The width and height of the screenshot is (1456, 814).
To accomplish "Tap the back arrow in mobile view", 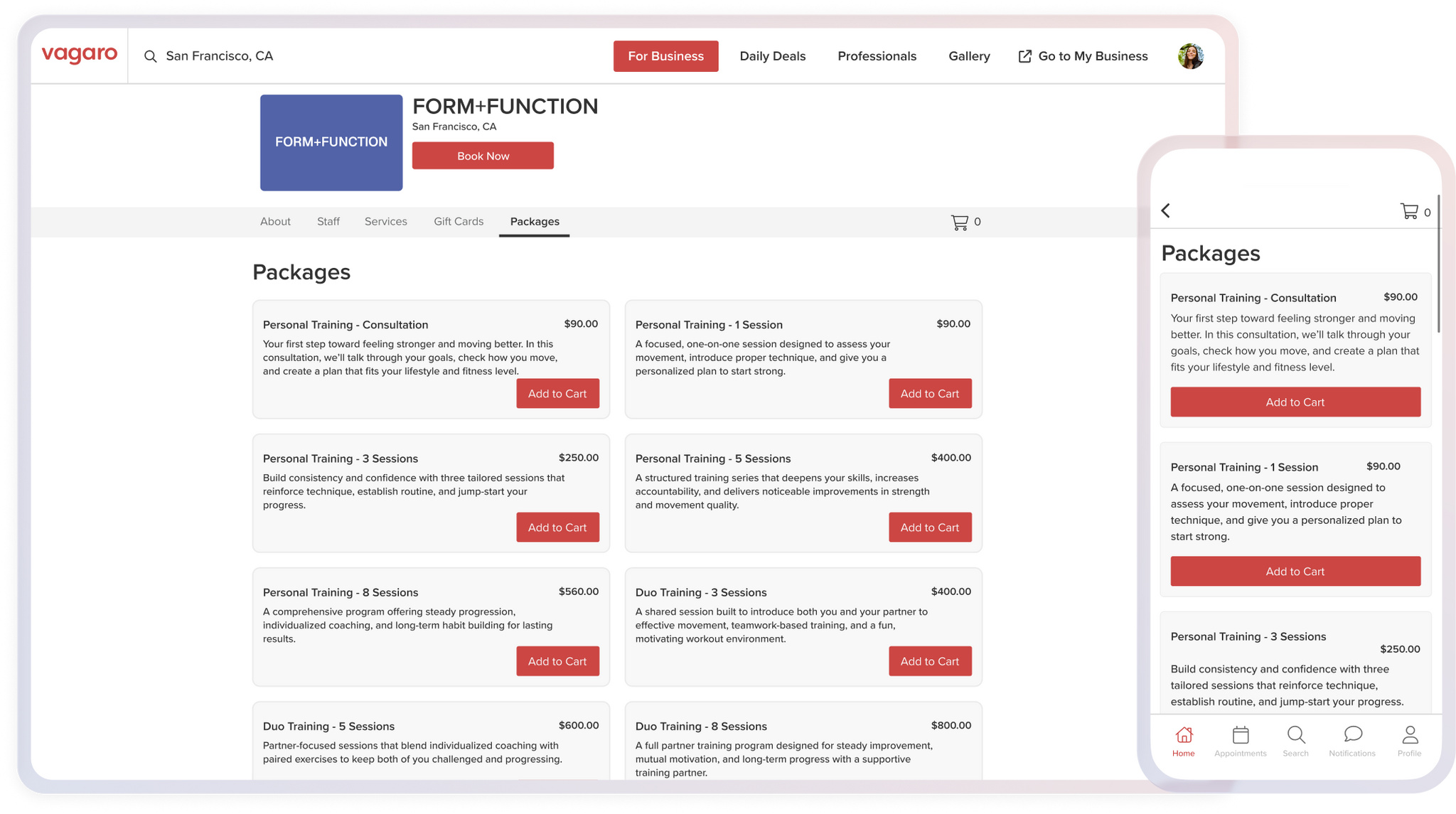I will (x=1166, y=210).
